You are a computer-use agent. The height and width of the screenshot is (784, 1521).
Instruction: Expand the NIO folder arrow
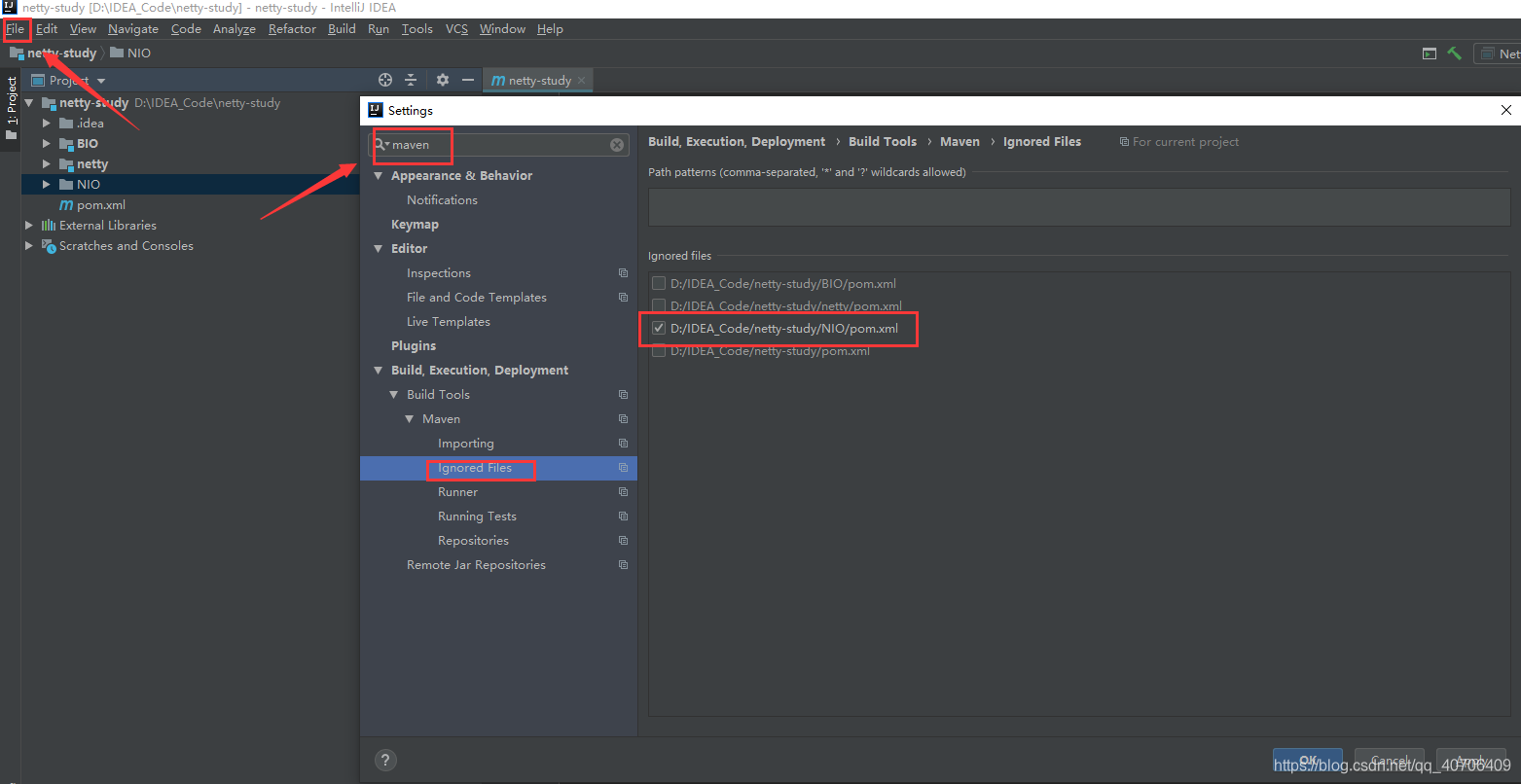[46, 185]
